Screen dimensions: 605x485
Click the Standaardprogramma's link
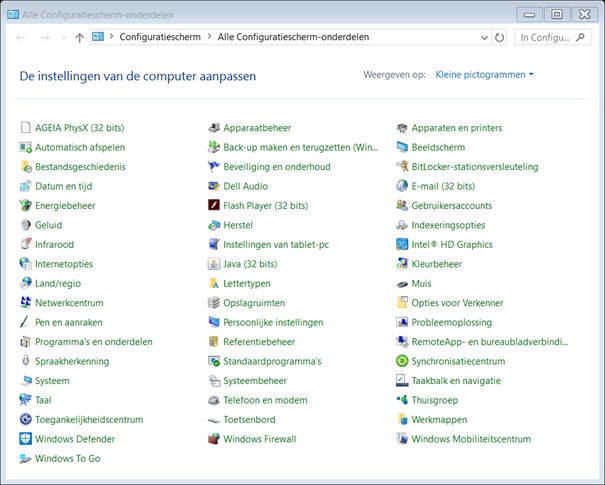pyautogui.click(x=272, y=361)
